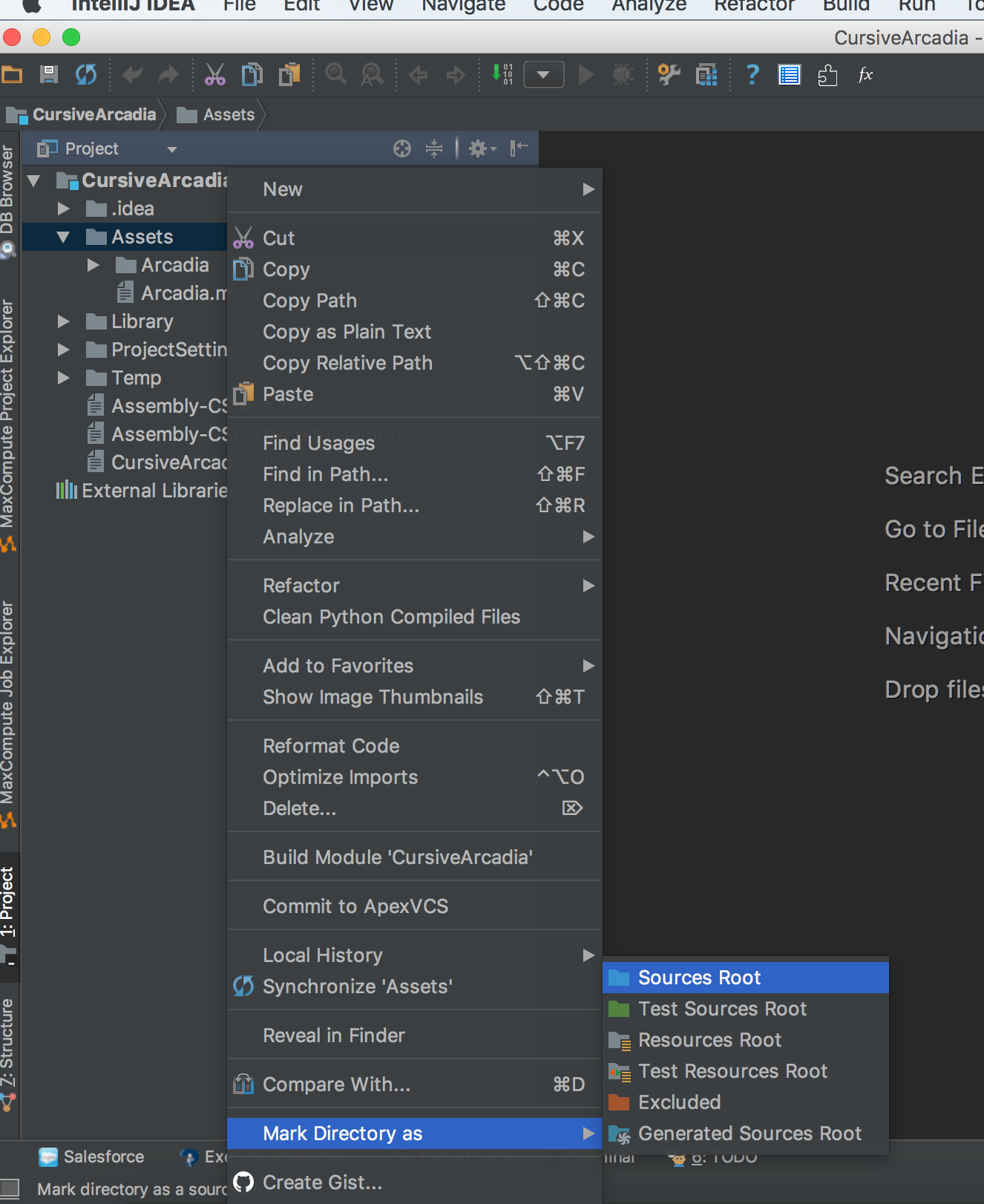
Task: Choose Copy Path from context menu
Action: tap(414, 301)
